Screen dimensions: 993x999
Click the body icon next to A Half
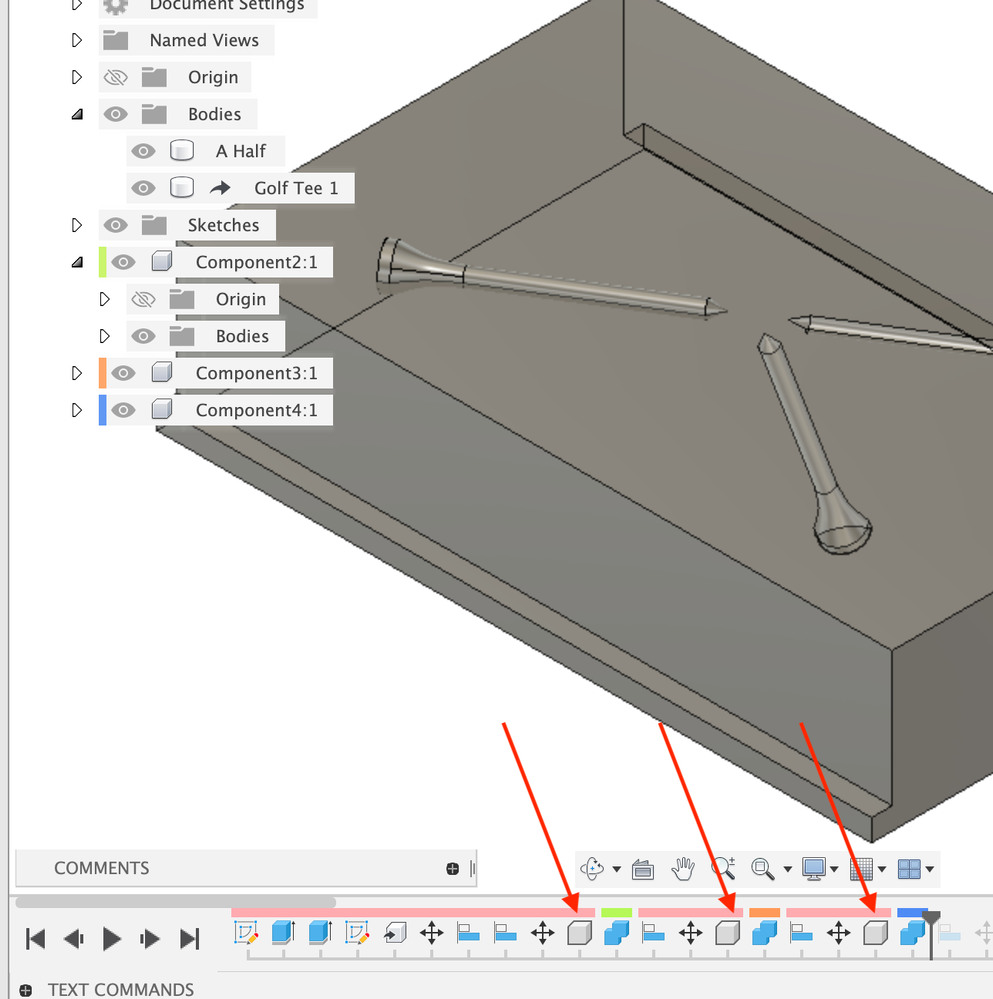click(x=182, y=151)
